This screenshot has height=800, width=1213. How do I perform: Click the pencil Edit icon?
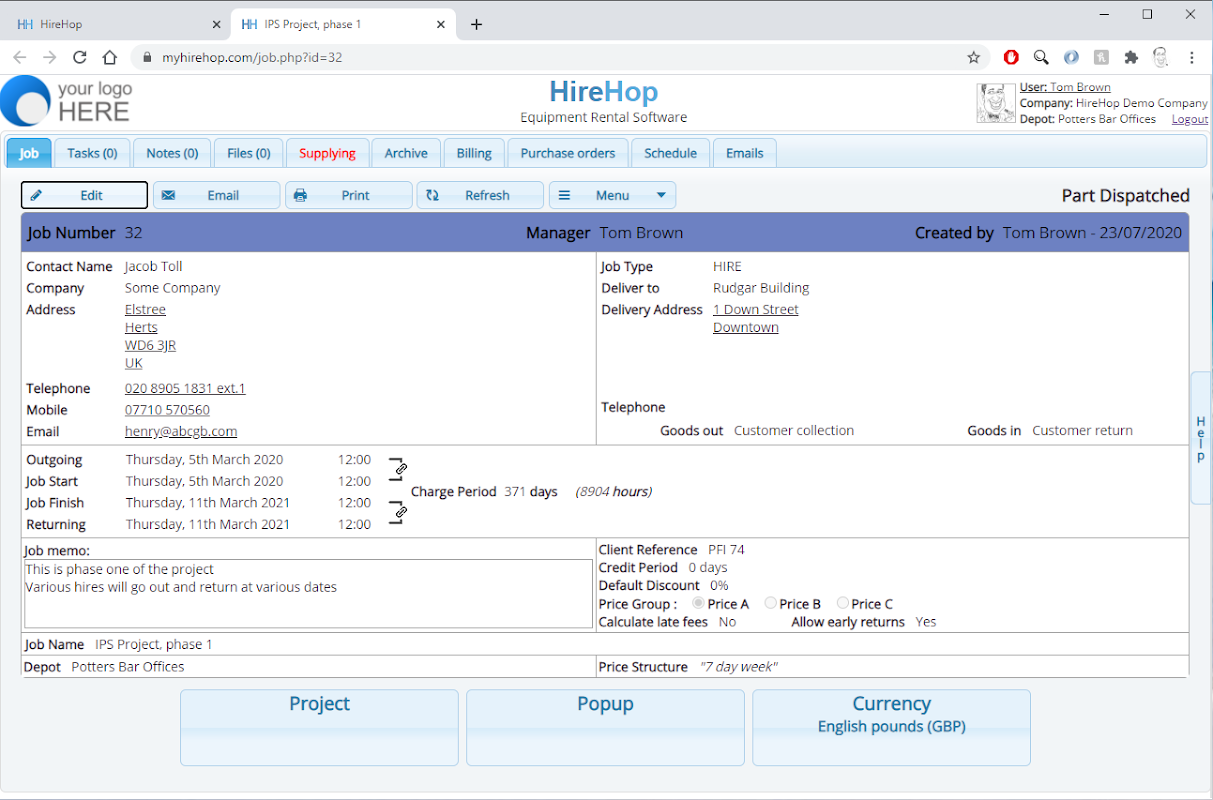pyautogui.click(x=36, y=195)
